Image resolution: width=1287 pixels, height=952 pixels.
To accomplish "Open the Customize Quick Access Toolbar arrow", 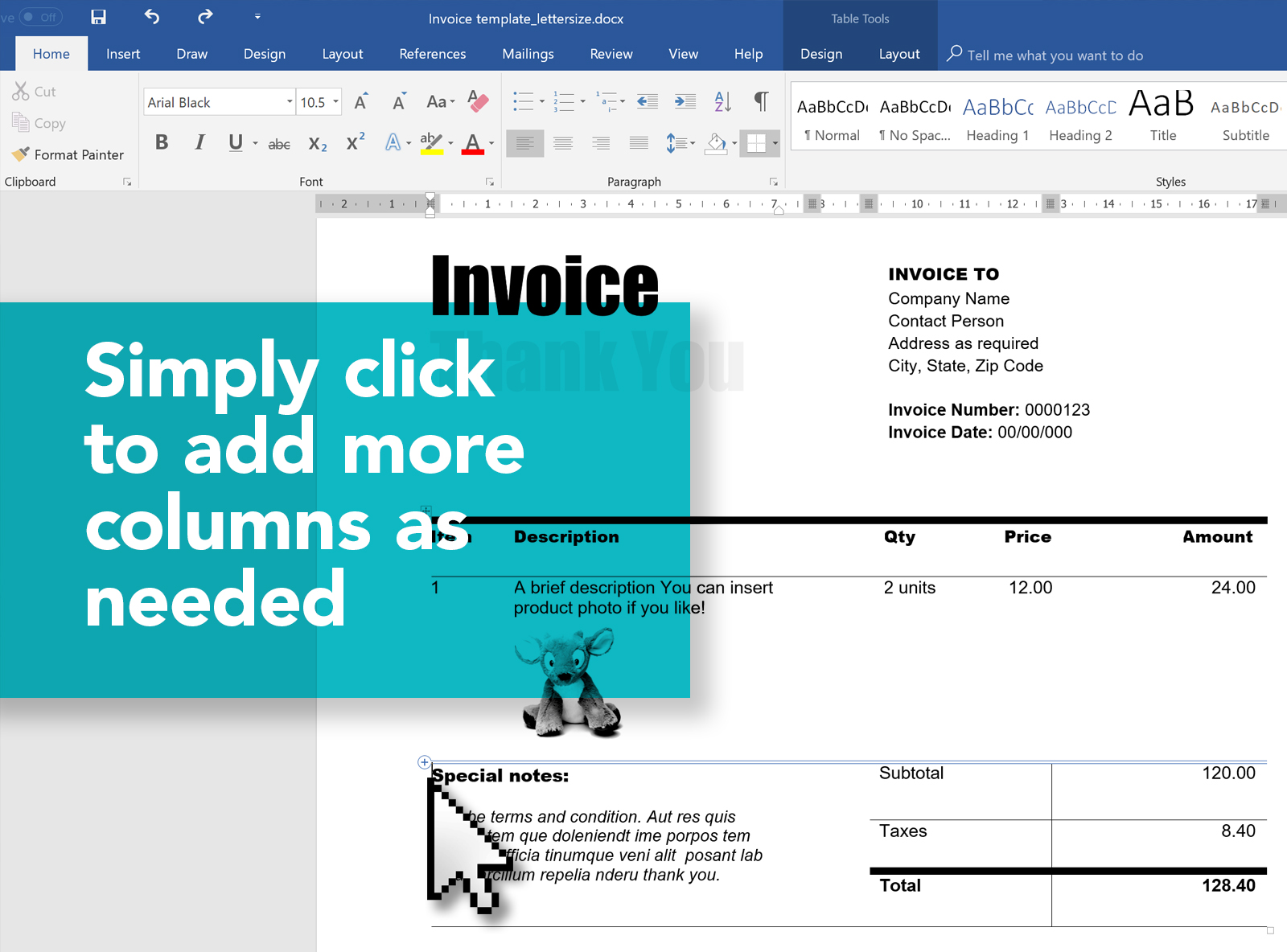I will tap(257, 16).
